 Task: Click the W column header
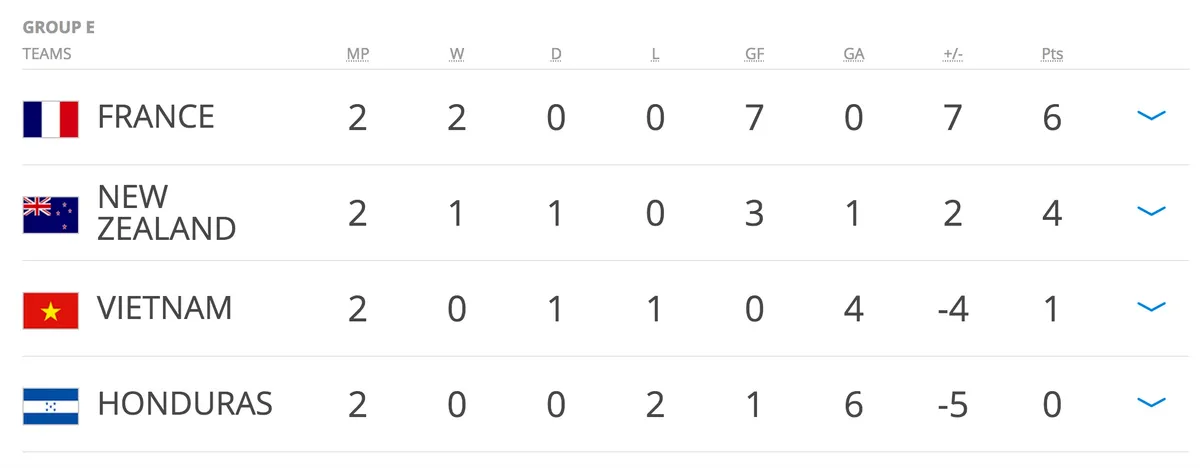[x=457, y=54]
